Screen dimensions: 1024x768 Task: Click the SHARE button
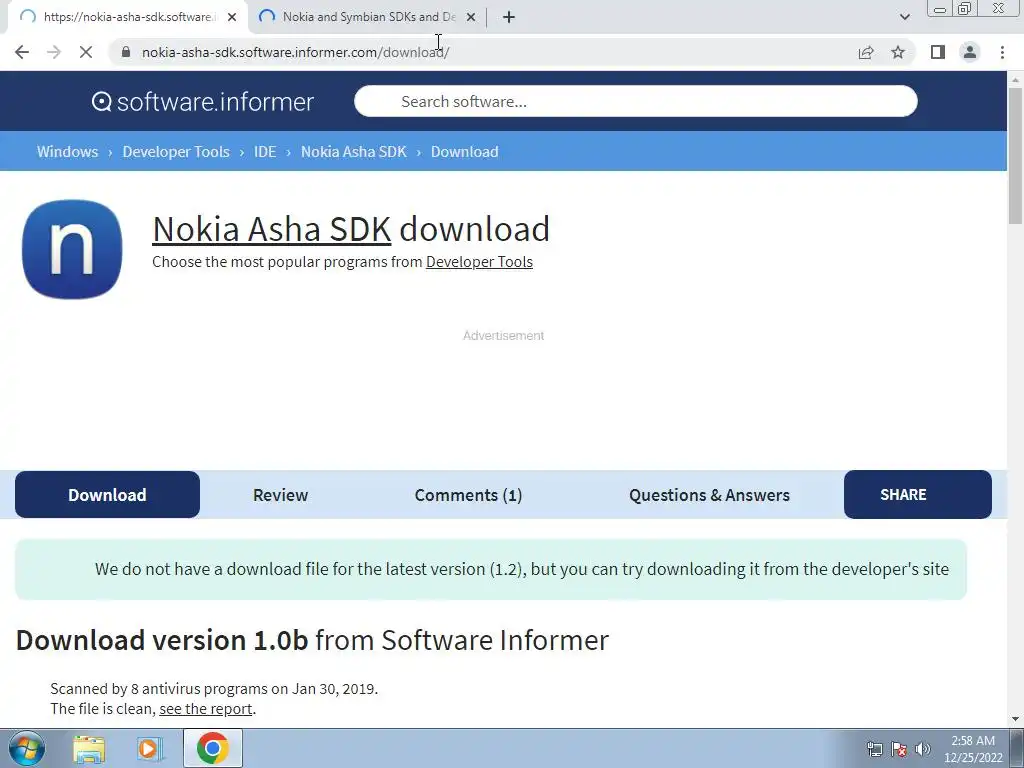click(x=918, y=494)
